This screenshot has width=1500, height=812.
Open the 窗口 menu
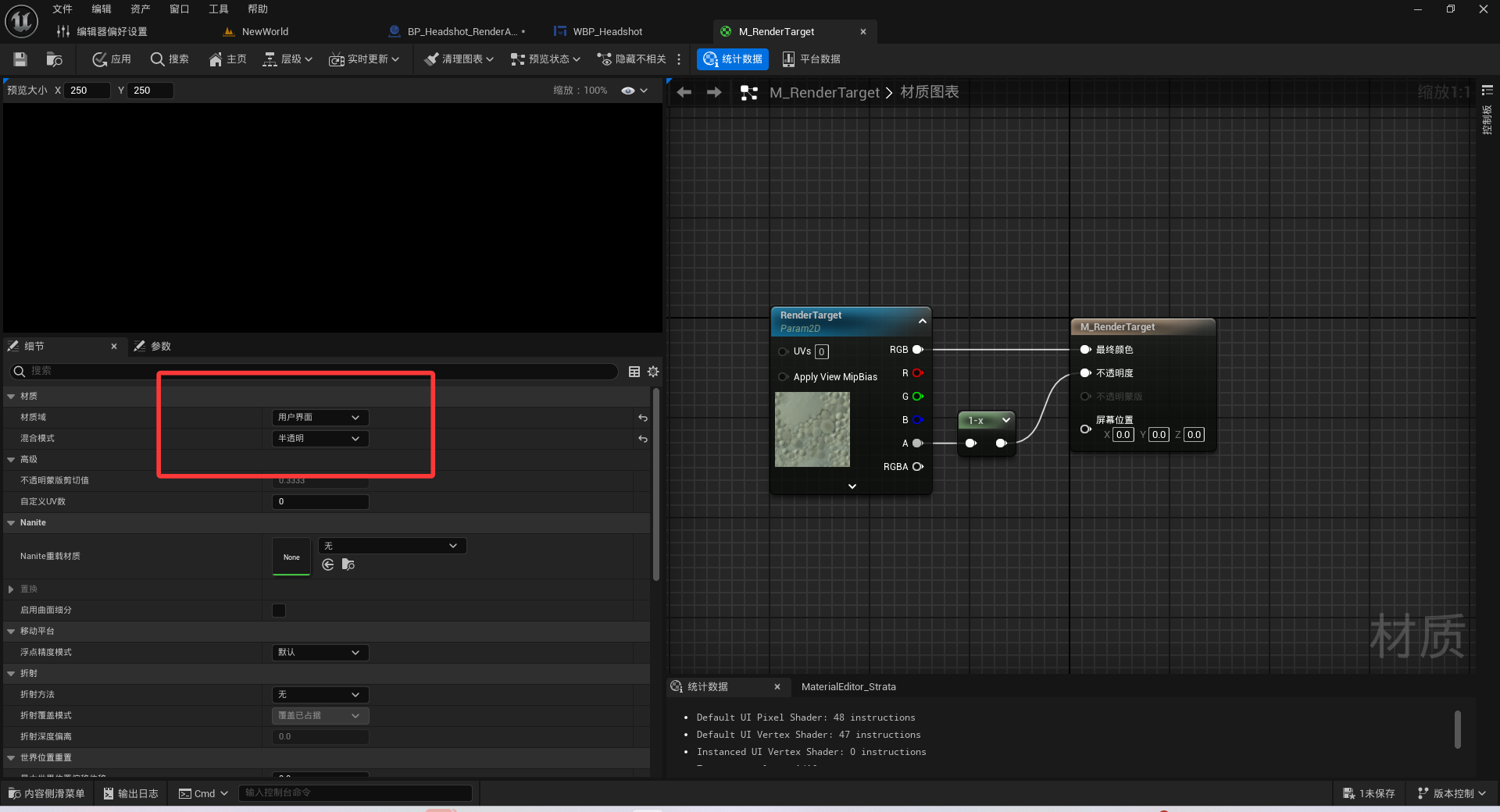click(x=180, y=9)
